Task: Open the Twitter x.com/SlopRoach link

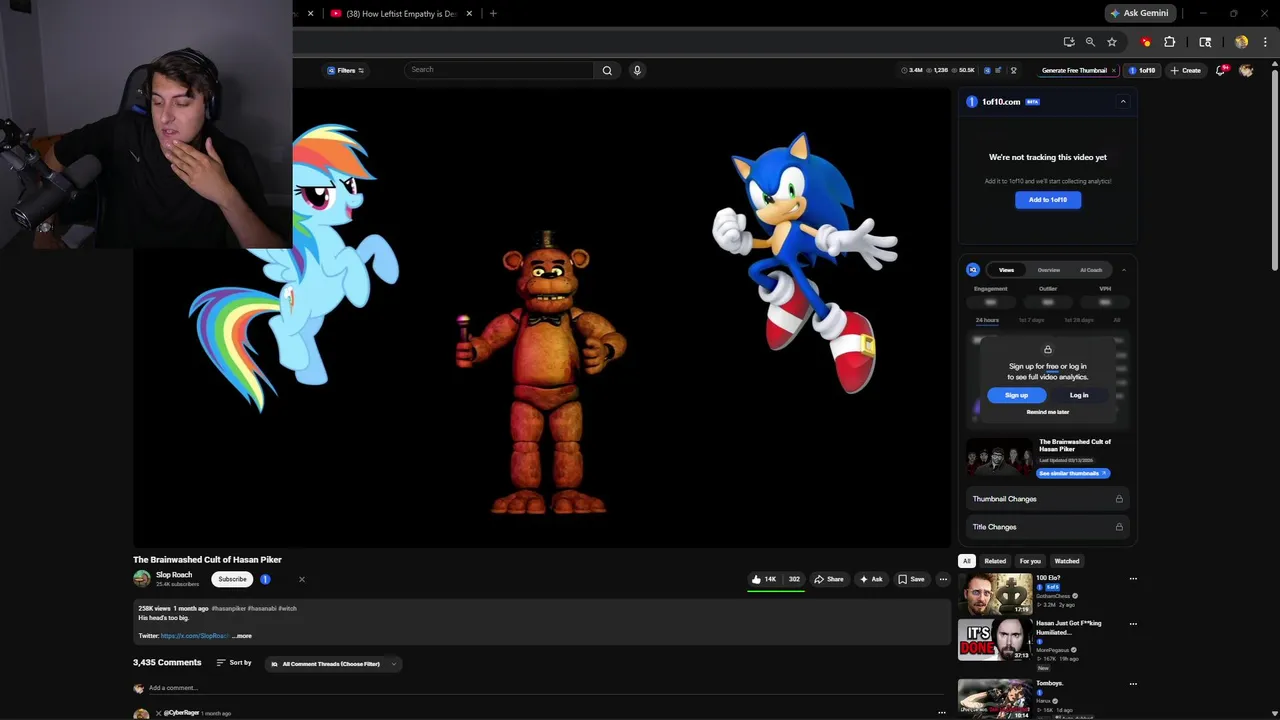Action: 195,636
